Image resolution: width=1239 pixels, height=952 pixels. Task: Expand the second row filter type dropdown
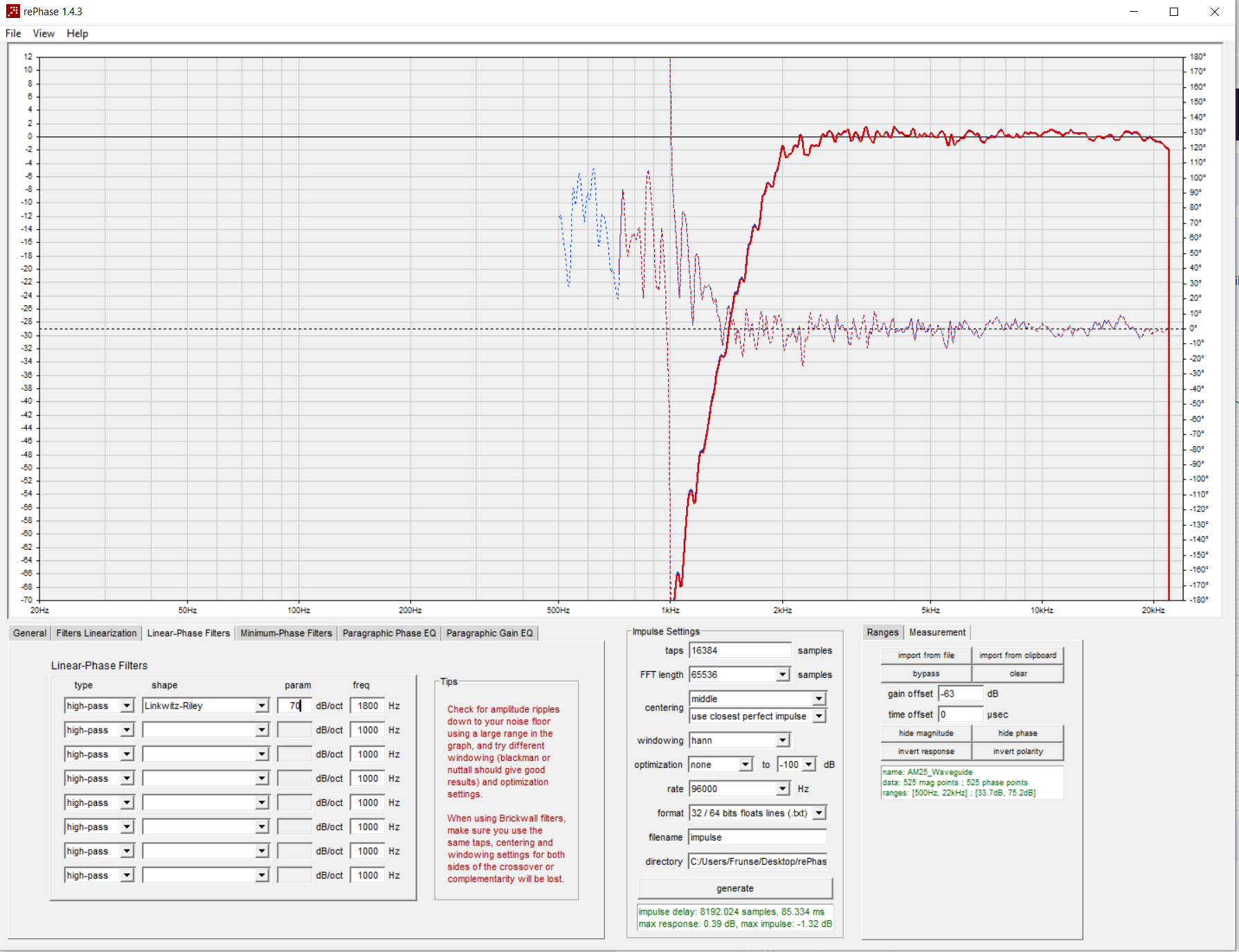pos(127,730)
